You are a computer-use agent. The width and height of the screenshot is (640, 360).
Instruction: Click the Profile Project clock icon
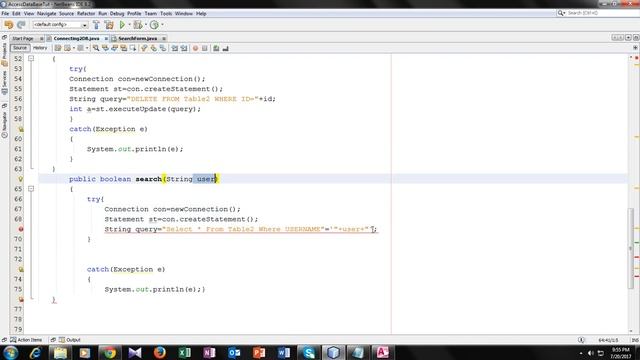154,25
